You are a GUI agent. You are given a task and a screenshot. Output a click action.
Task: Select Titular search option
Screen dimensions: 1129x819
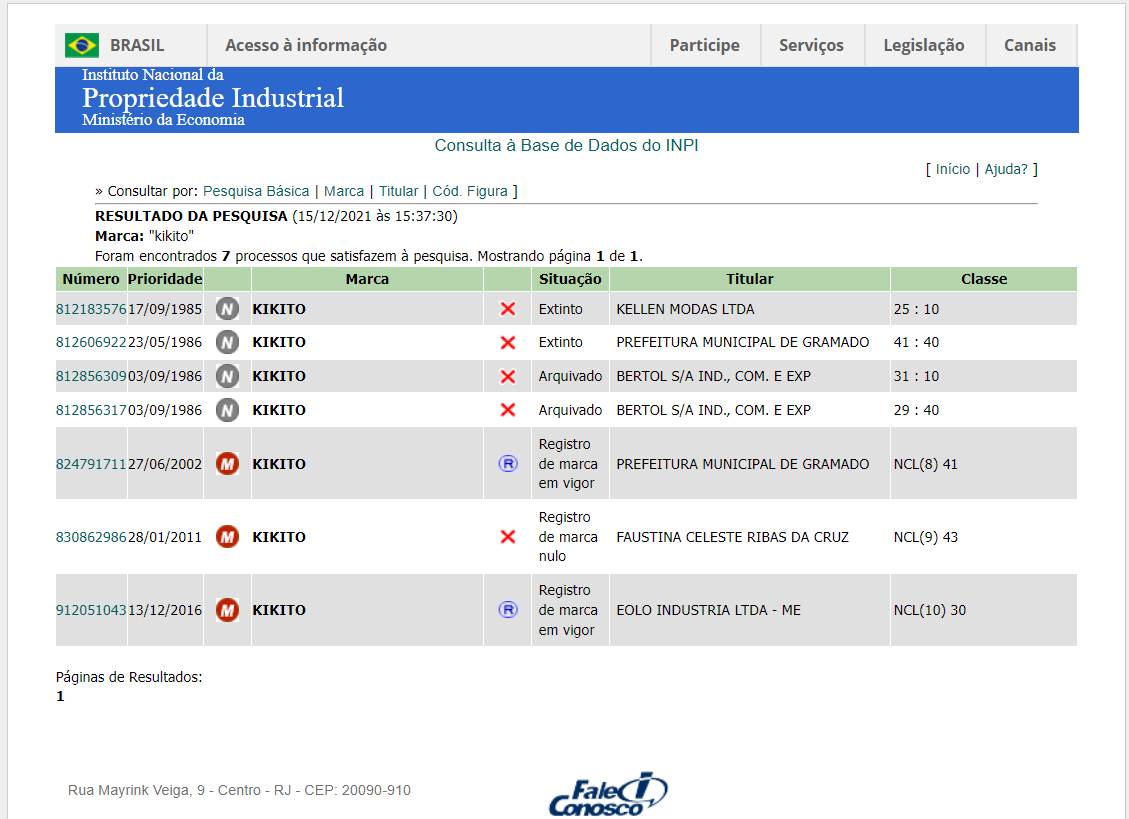click(x=398, y=191)
